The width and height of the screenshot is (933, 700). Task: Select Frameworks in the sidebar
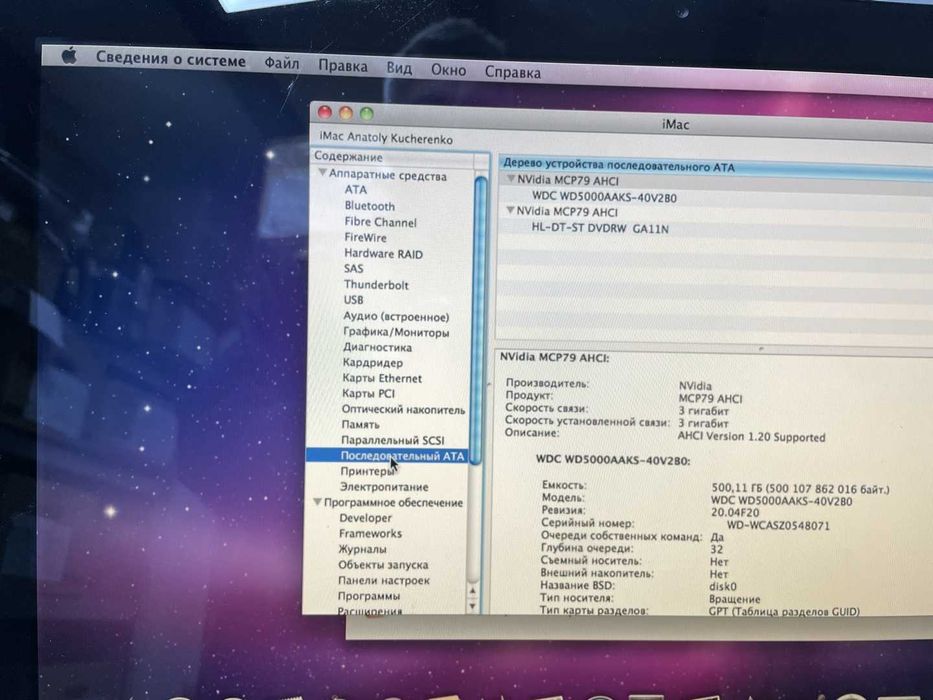point(370,533)
